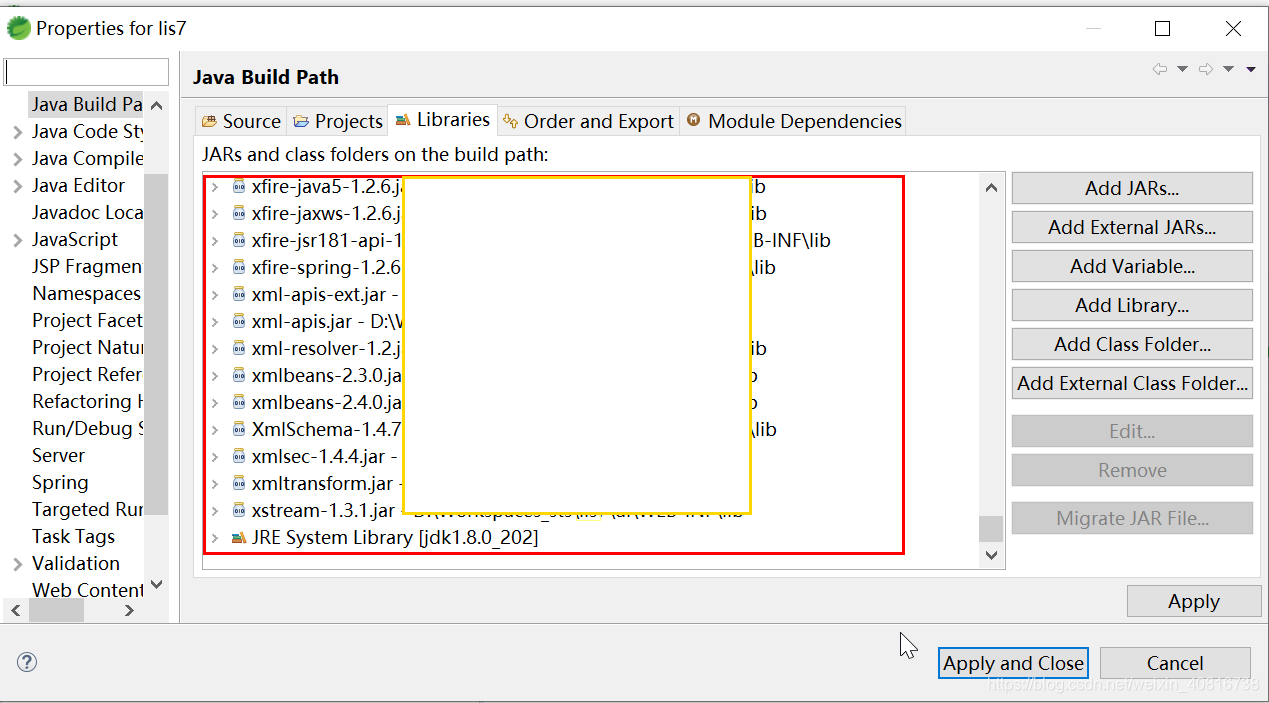This screenshot has height=703, width=1269.
Task: Click the jar icon of xml-apis-ext.jar
Action: 239,294
